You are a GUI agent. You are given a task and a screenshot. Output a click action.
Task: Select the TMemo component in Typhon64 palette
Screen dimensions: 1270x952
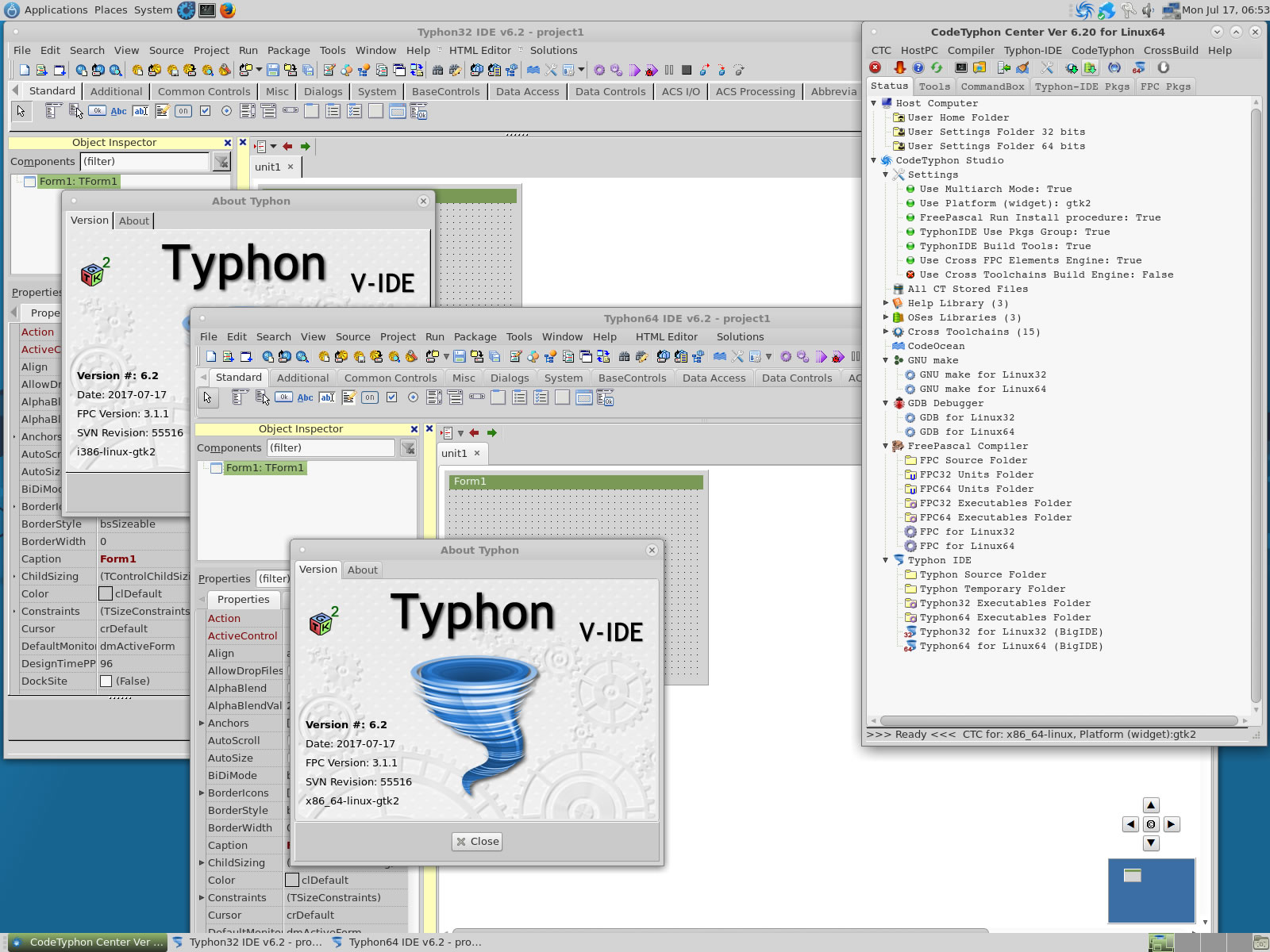[x=348, y=397]
